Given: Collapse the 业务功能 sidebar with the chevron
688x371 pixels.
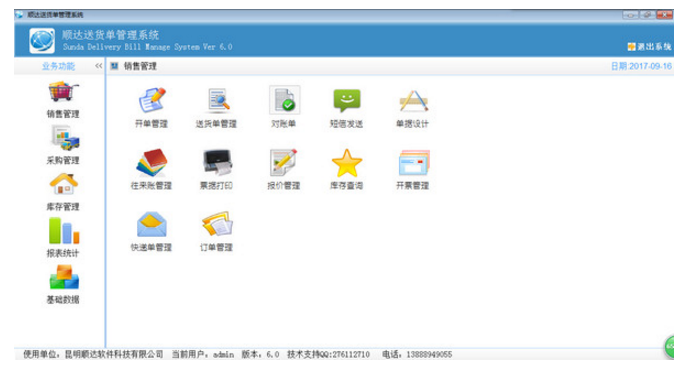Looking at the screenshot, I should click(98, 66).
